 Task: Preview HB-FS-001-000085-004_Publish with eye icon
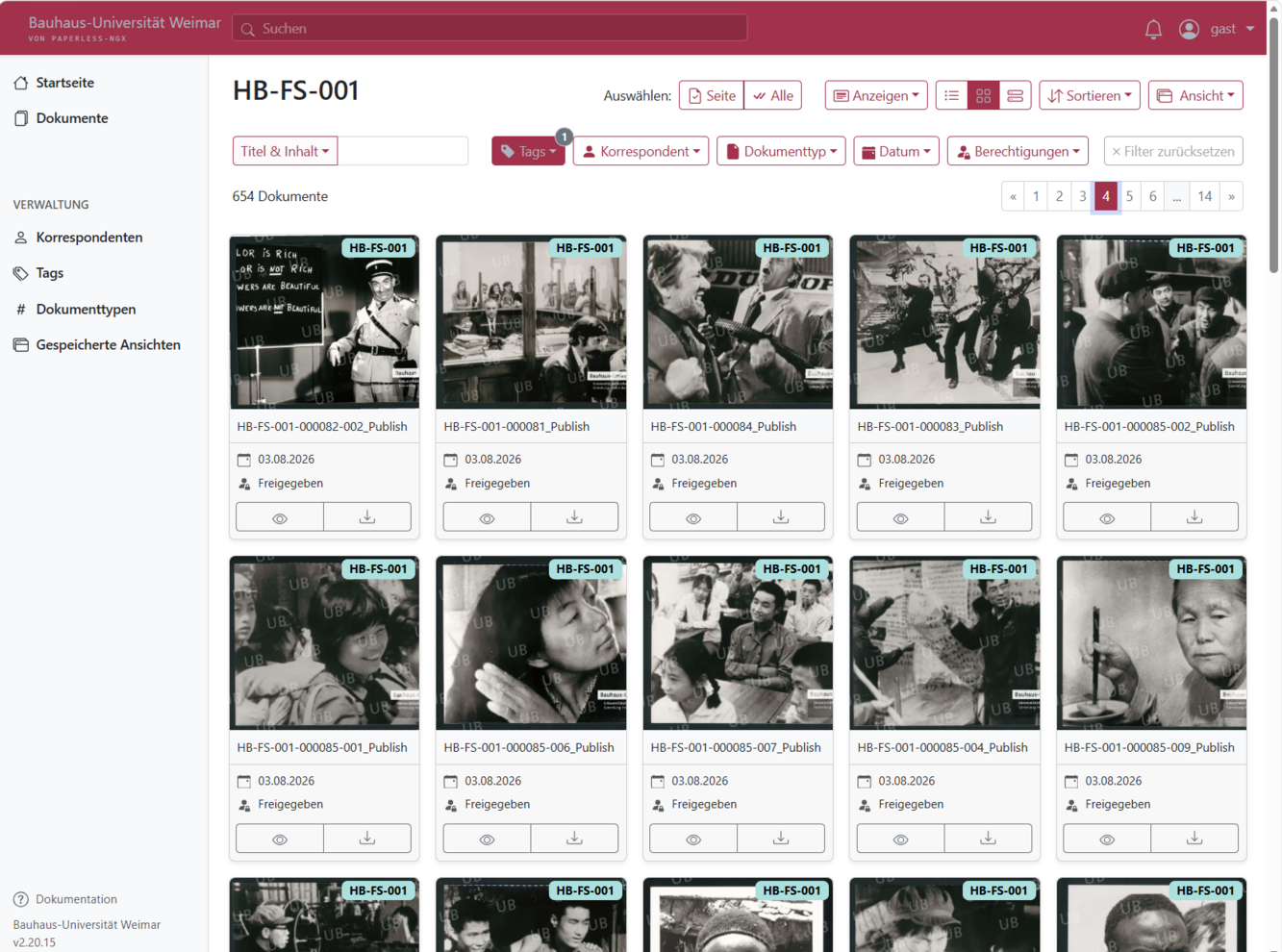[900, 839]
